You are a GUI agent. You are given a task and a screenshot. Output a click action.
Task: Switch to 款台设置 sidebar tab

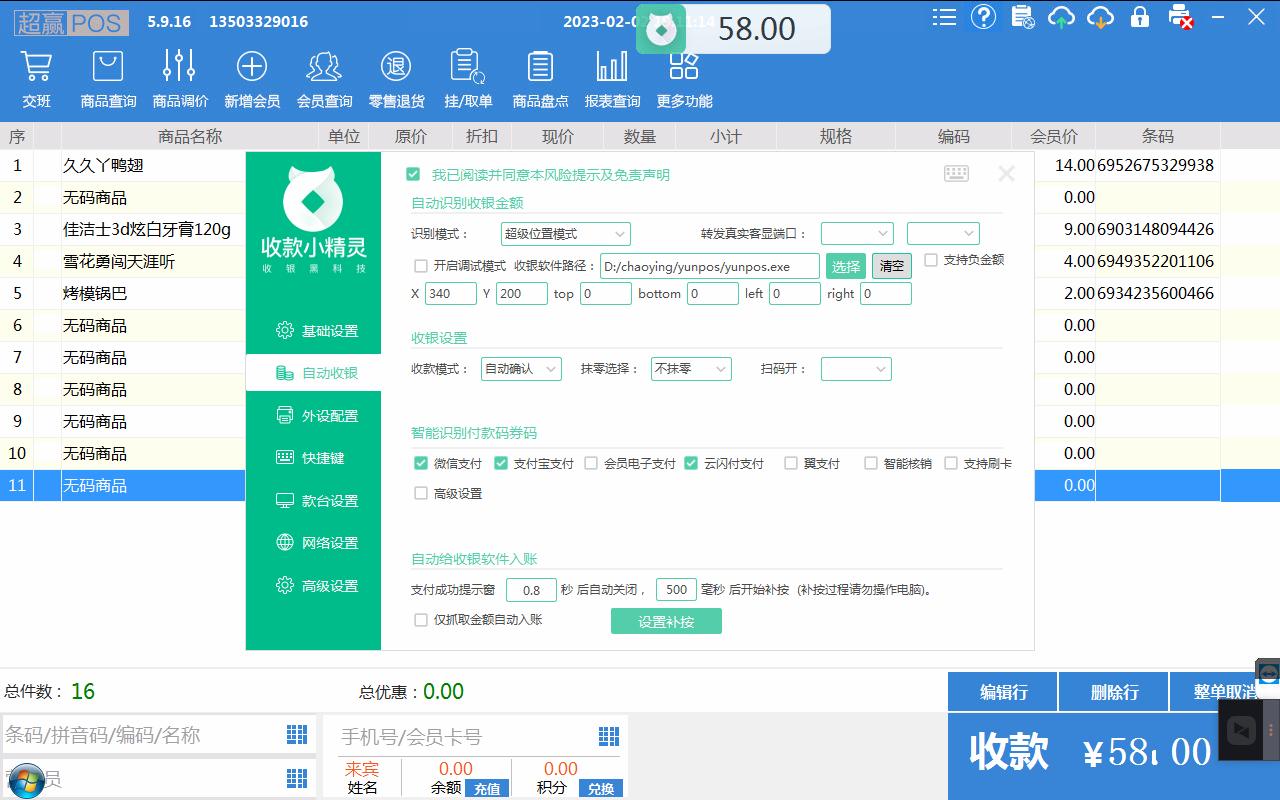[316, 501]
